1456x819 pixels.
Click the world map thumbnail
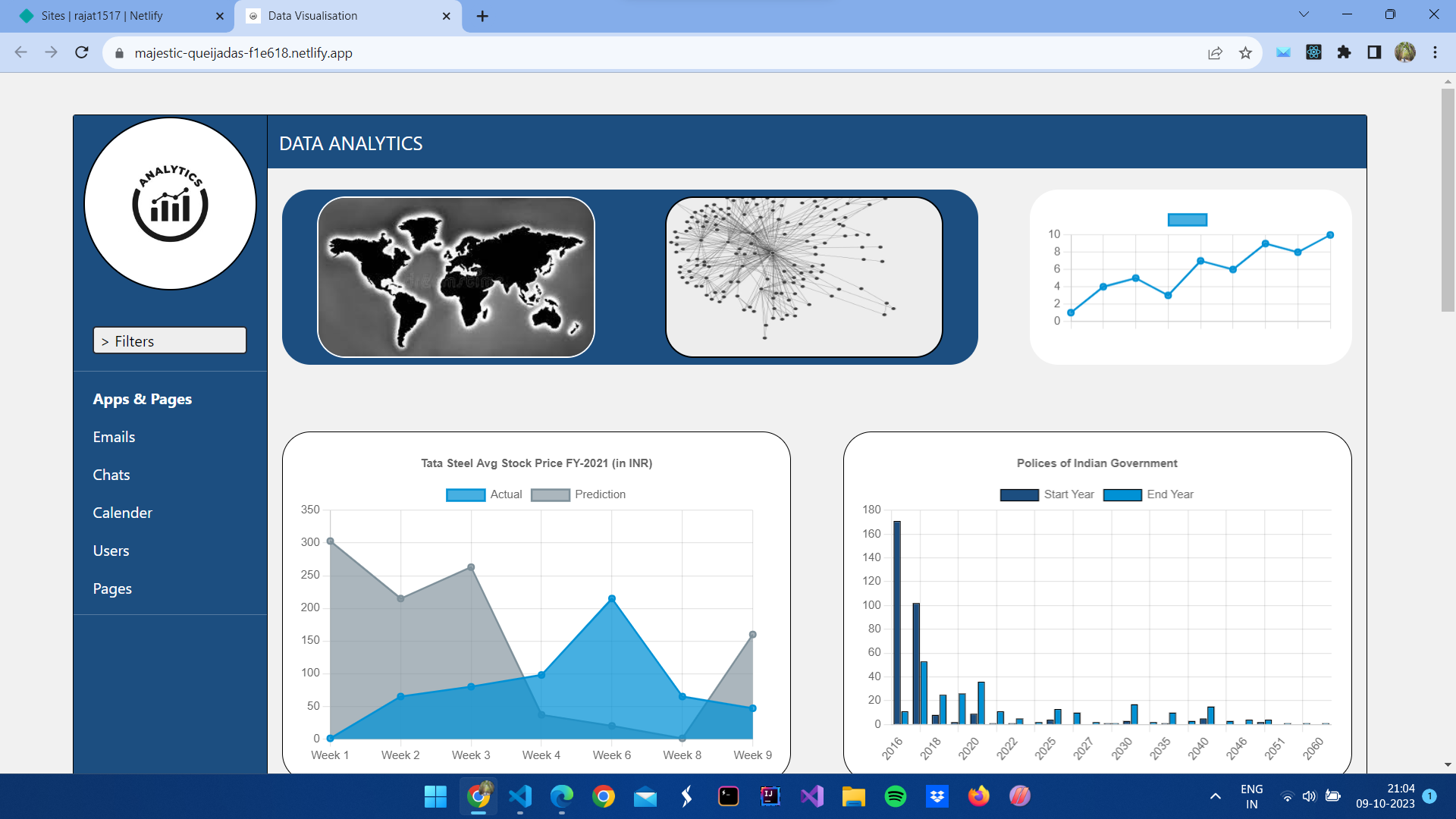tap(456, 277)
